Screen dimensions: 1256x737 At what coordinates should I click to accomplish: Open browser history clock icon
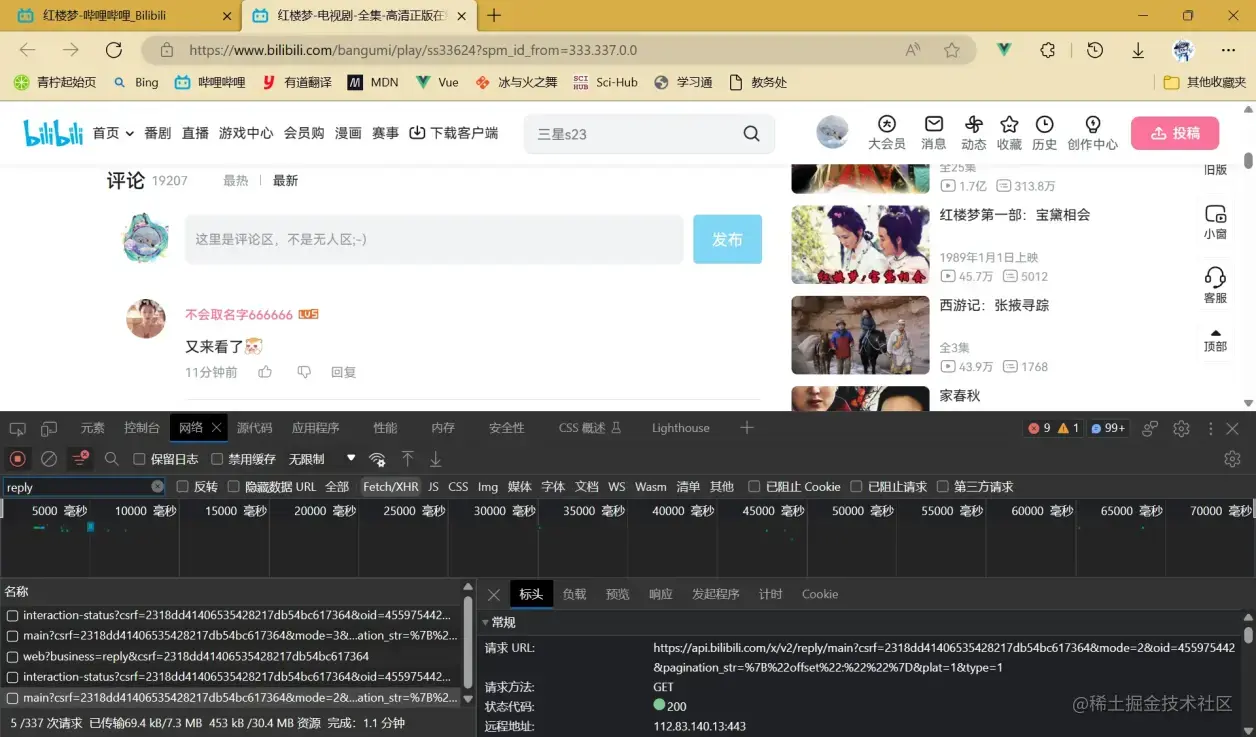point(1095,50)
